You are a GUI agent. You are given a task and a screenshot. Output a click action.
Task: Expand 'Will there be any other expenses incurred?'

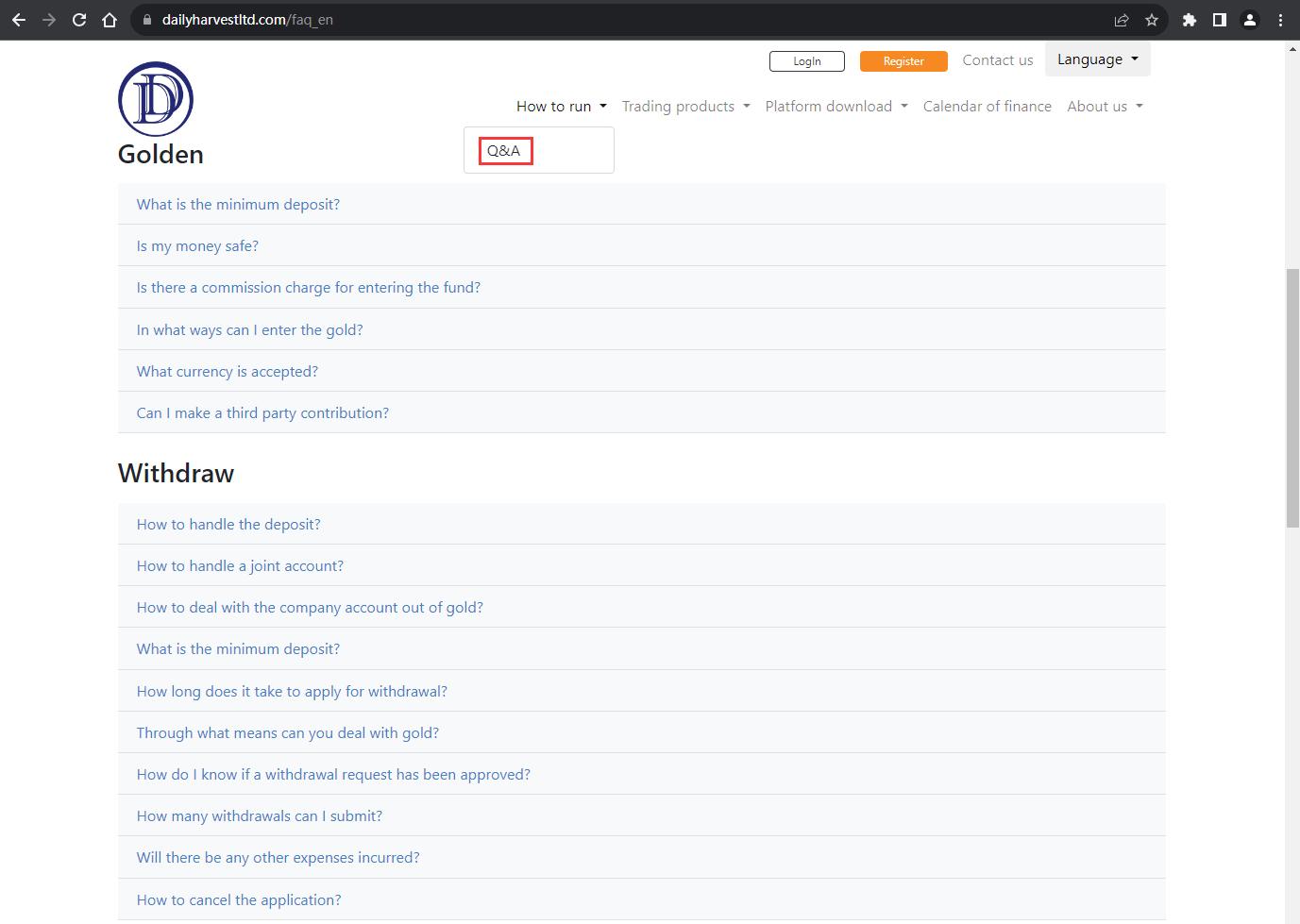pos(642,857)
